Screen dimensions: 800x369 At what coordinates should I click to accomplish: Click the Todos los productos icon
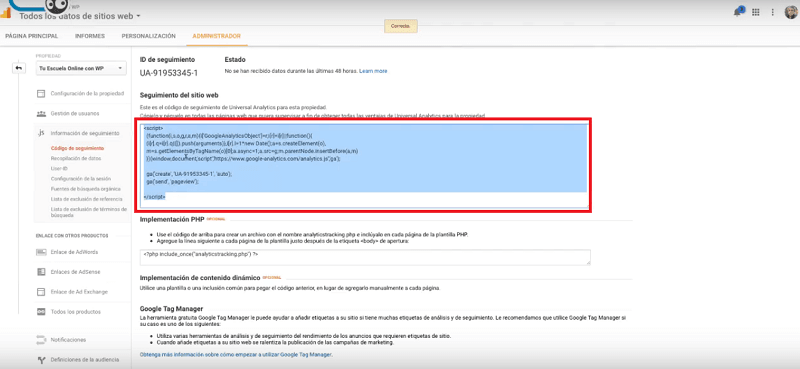point(41,312)
